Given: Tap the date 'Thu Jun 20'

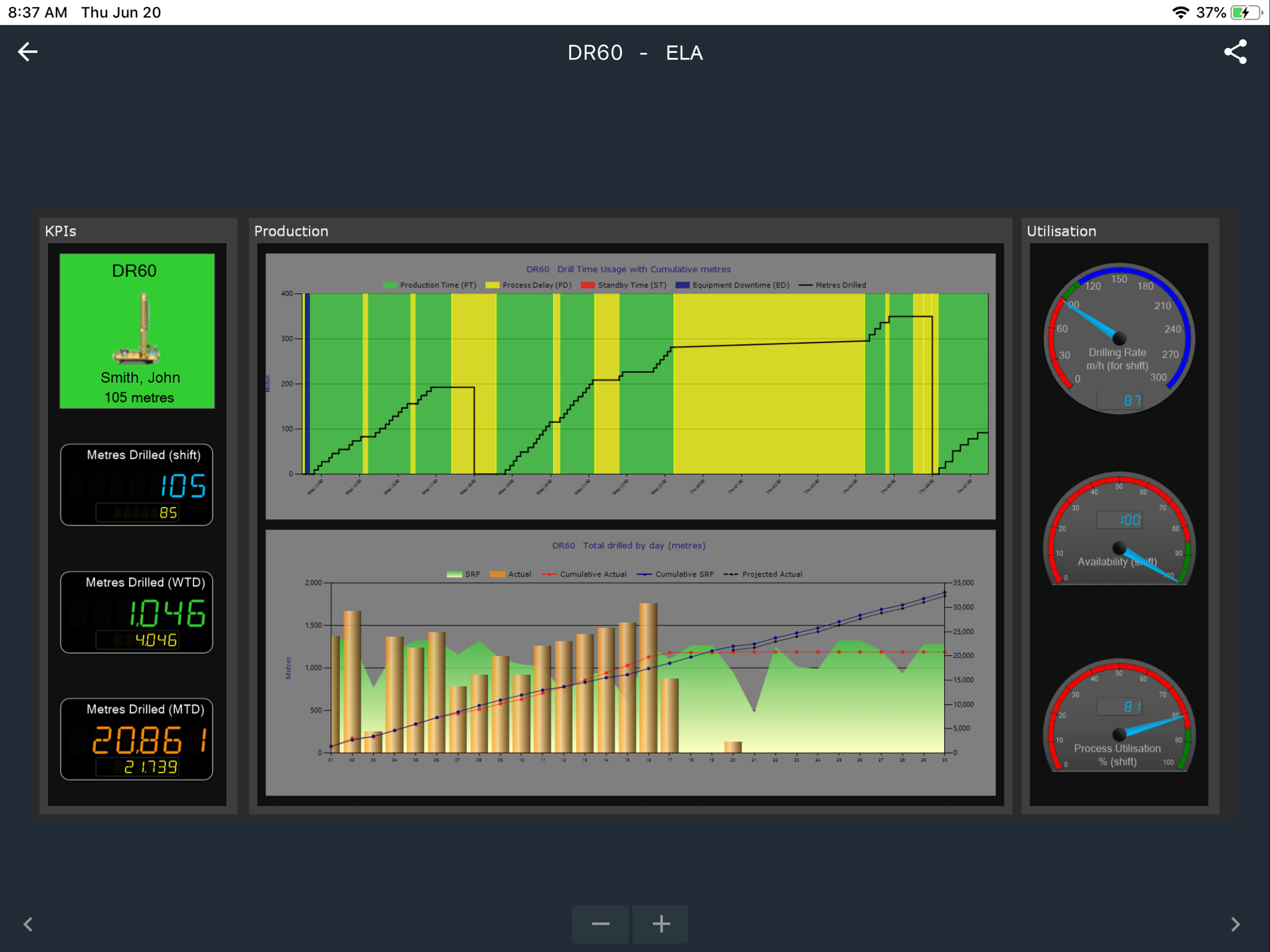Looking at the screenshot, I should point(120,13).
